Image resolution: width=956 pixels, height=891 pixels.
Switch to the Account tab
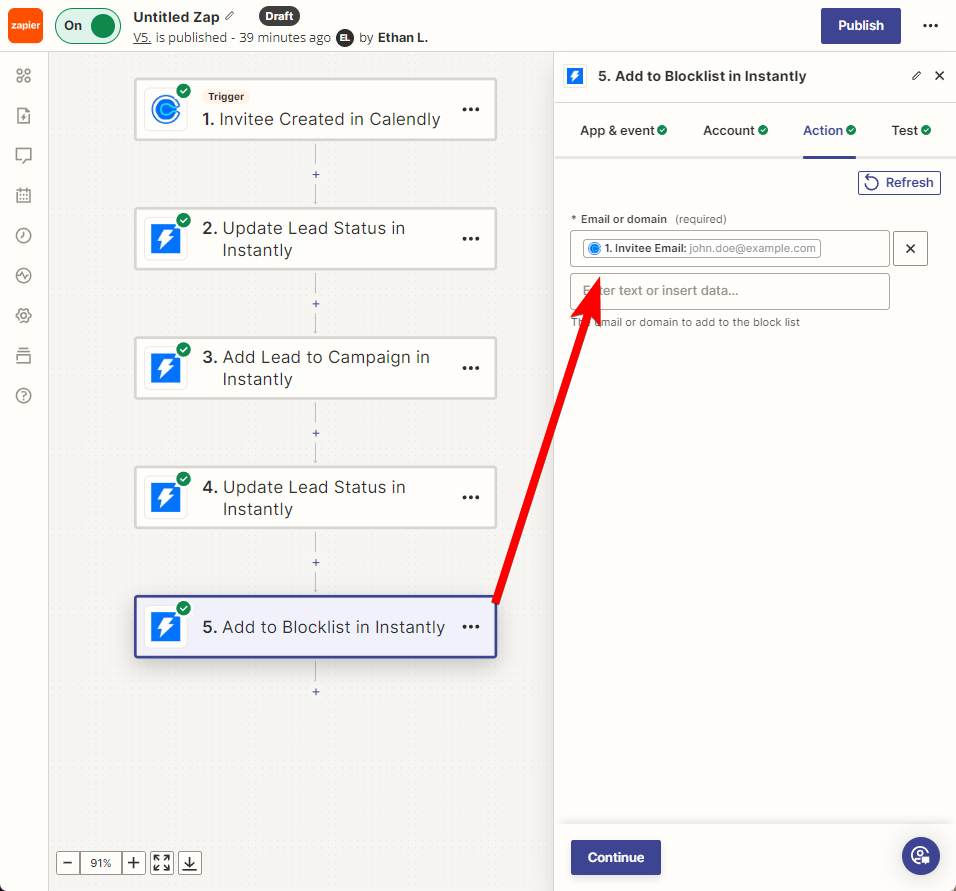(735, 131)
